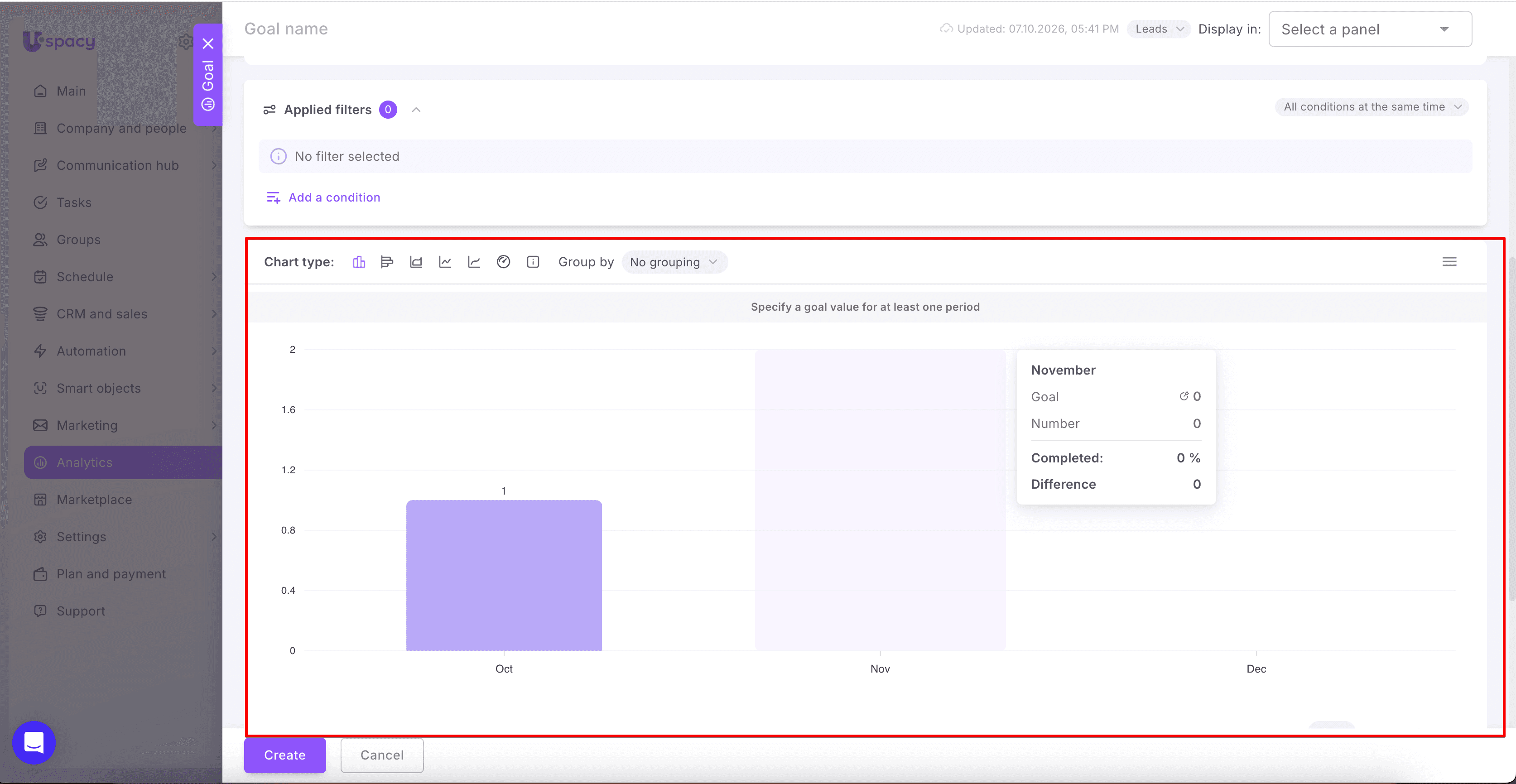Click the highlighted November column in the chart

tap(880, 500)
